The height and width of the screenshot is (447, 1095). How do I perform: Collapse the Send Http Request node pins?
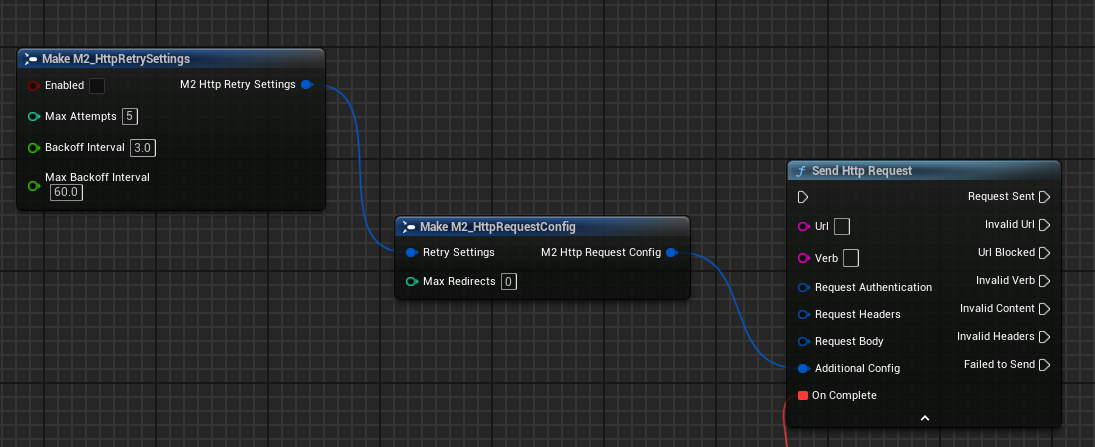click(924, 417)
